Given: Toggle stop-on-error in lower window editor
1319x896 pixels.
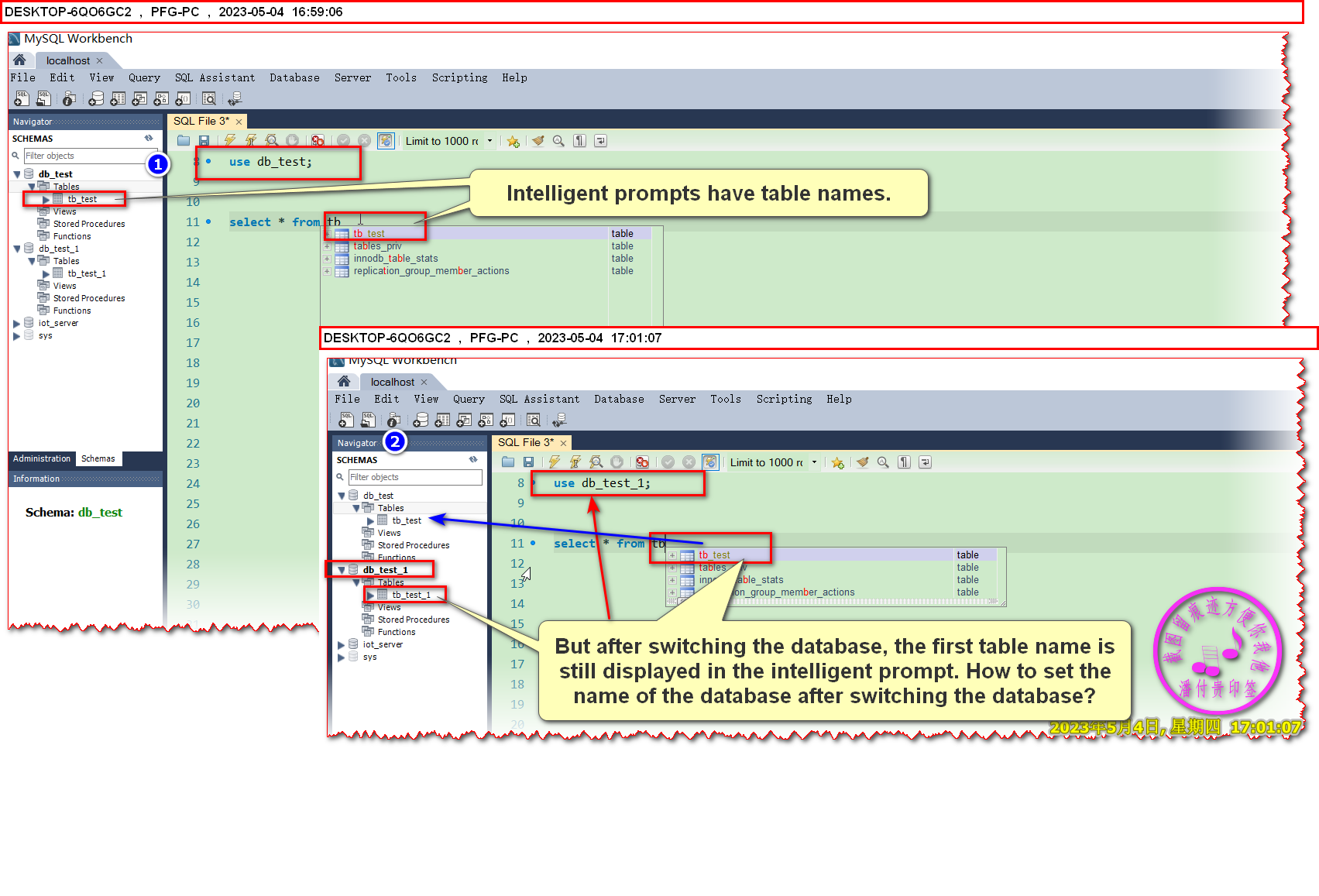Looking at the screenshot, I should pyautogui.click(x=642, y=462).
